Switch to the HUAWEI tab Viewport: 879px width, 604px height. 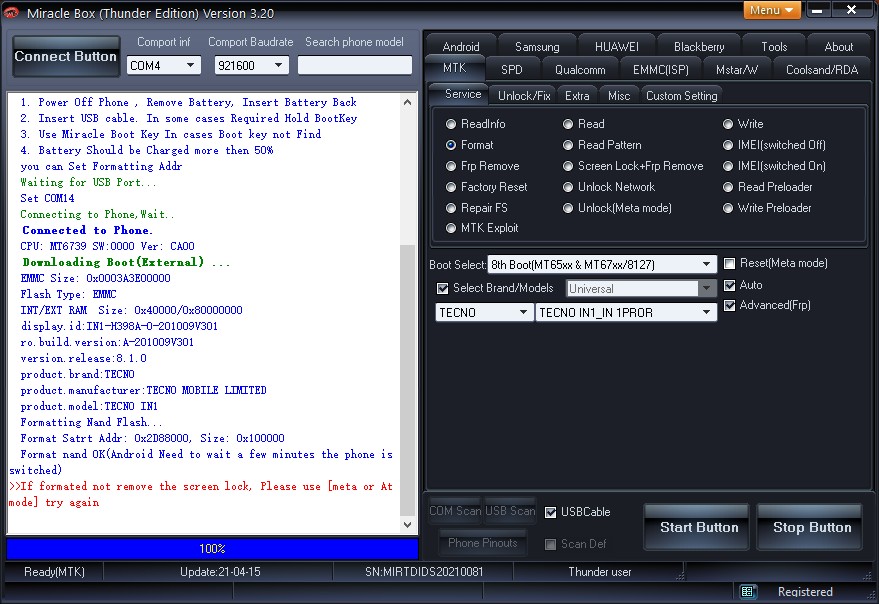(617, 47)
